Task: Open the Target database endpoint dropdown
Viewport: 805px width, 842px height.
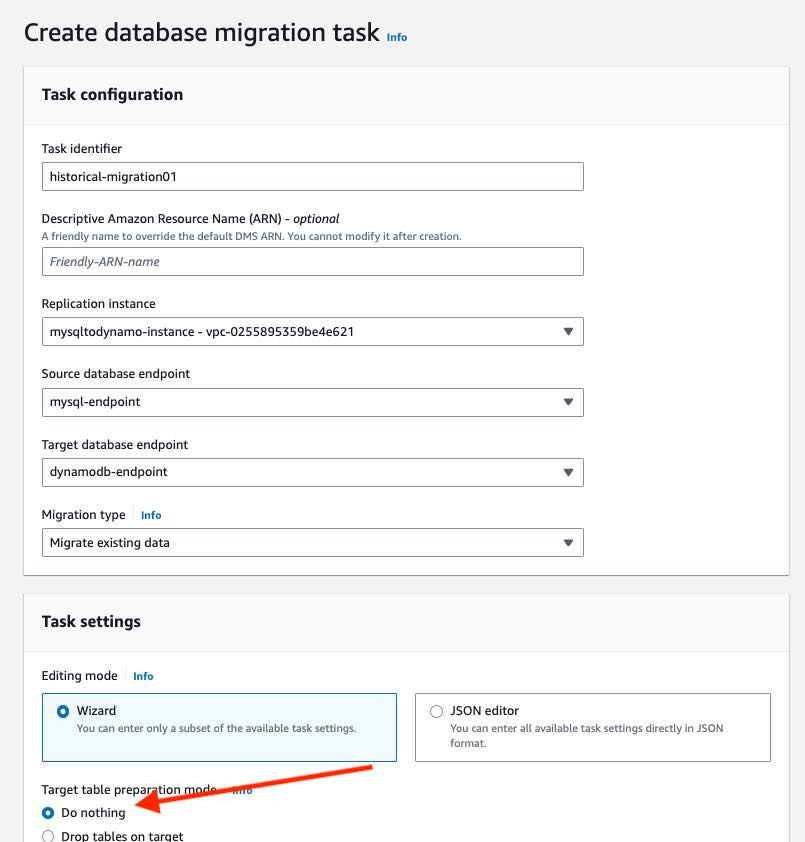Action: [x=313, y=472]
